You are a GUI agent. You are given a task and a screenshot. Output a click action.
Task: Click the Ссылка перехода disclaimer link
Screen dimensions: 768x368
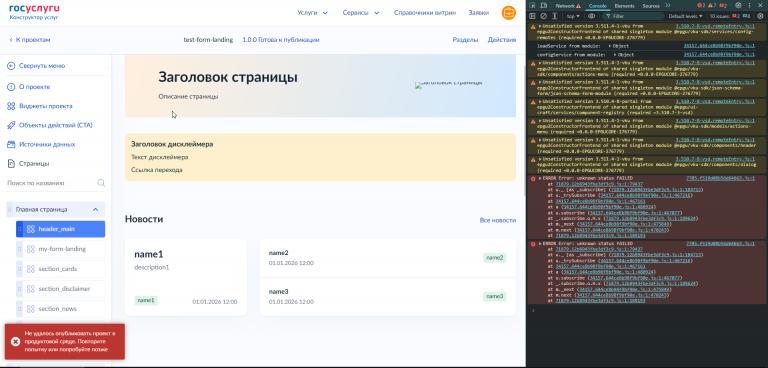pyautogui.click(x=157, y=170)
